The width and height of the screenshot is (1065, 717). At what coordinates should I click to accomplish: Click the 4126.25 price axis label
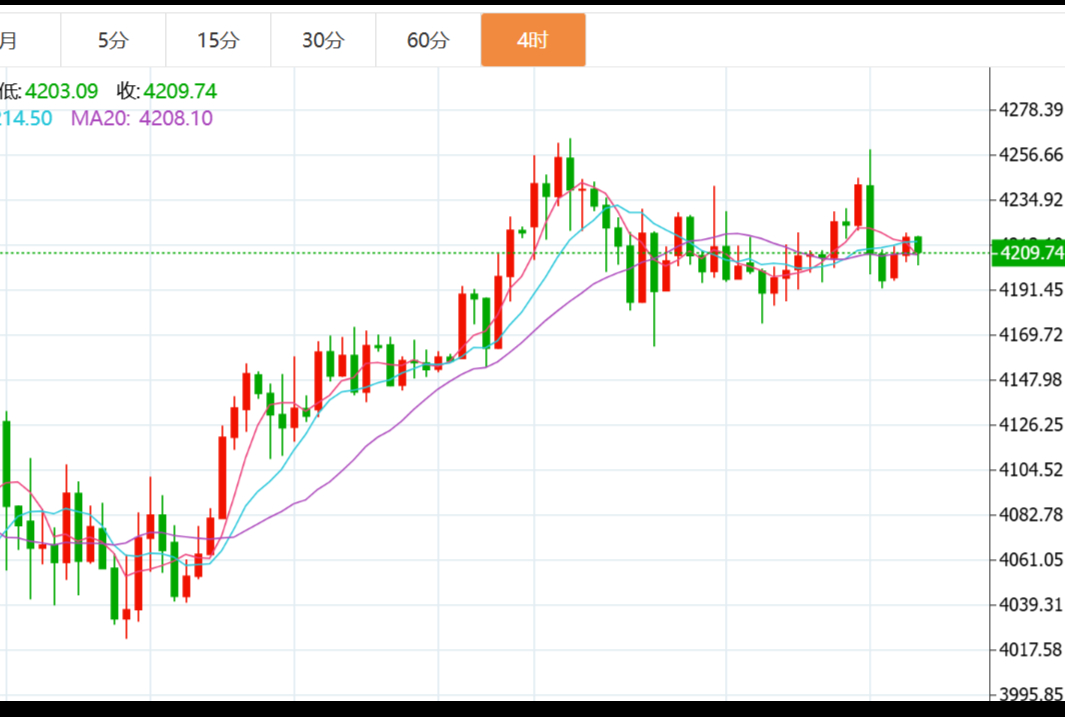coord(1031,425)
